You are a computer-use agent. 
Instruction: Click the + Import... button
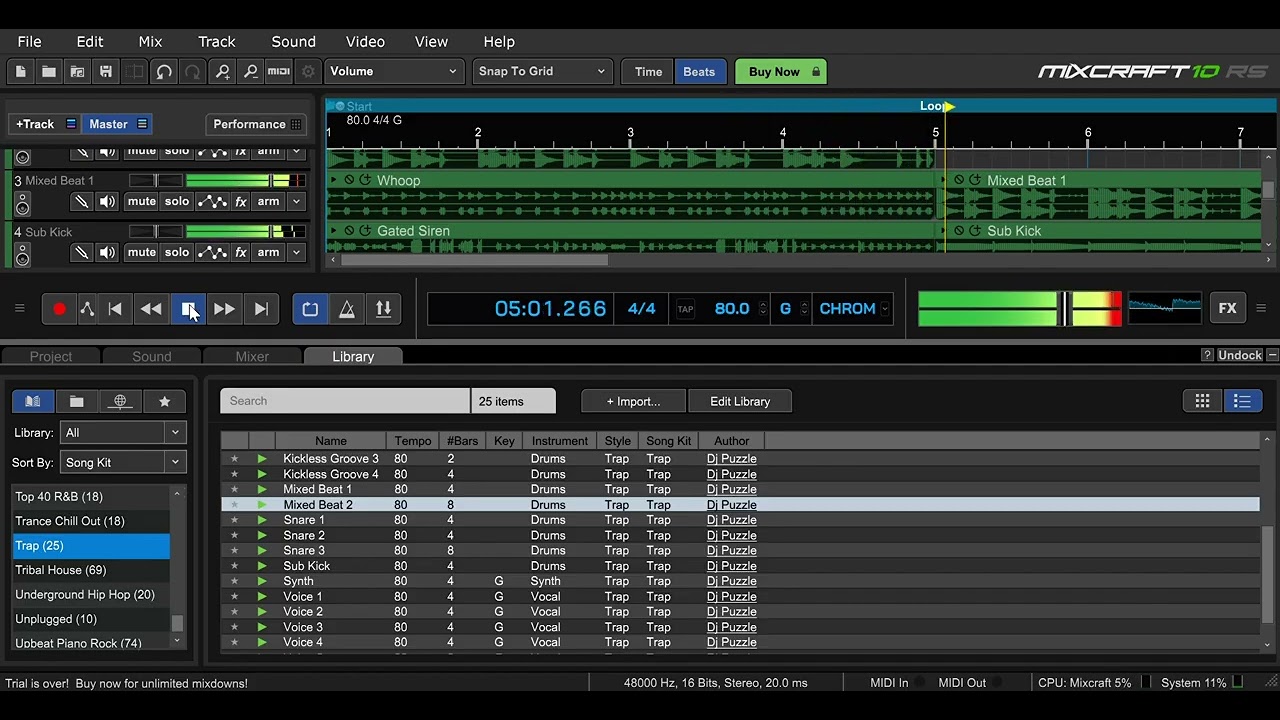click(x=634, y=401)
